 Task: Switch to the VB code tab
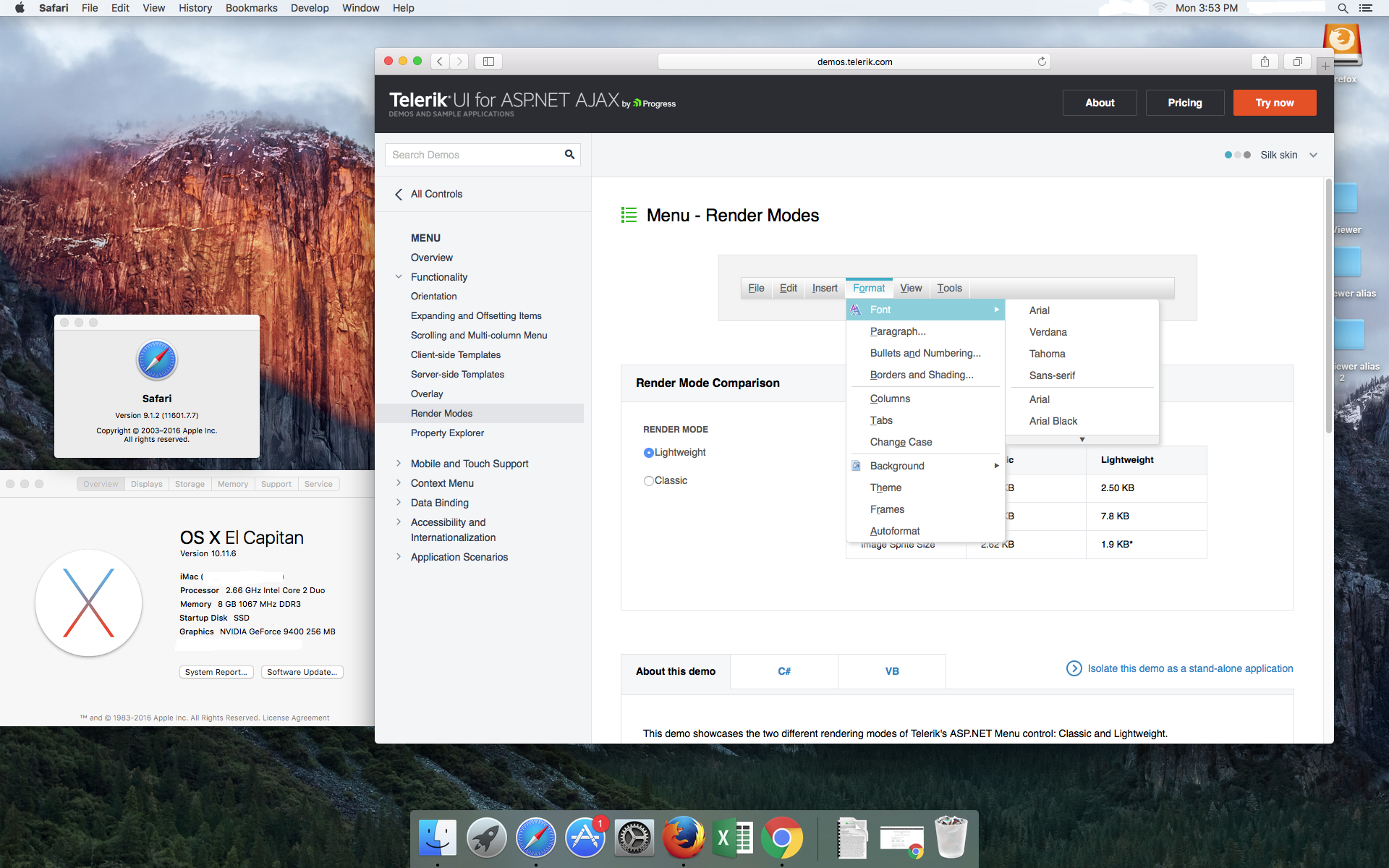click(891, 671)
